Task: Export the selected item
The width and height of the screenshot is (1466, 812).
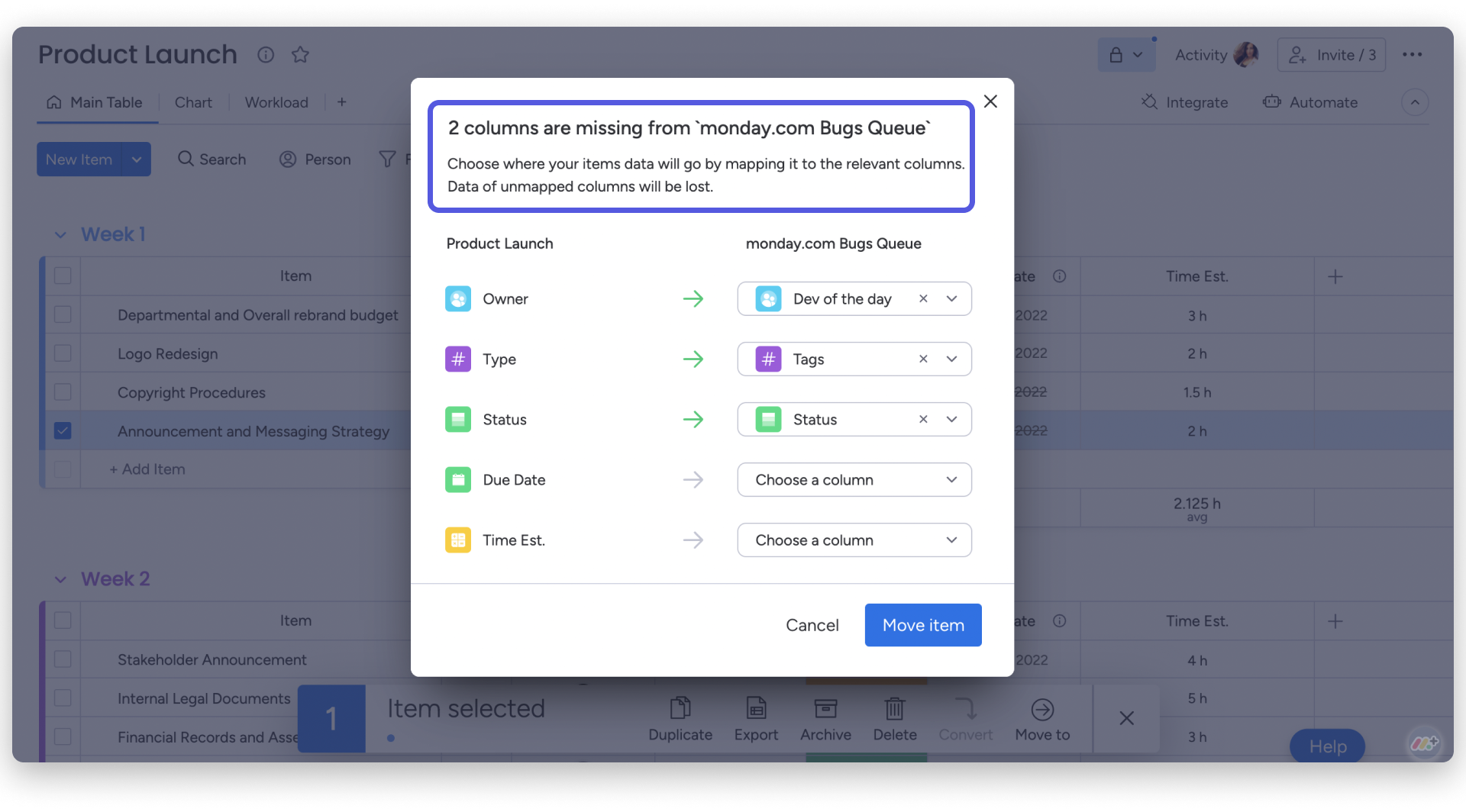Action: pyautogui.click(x=756, y=719)
